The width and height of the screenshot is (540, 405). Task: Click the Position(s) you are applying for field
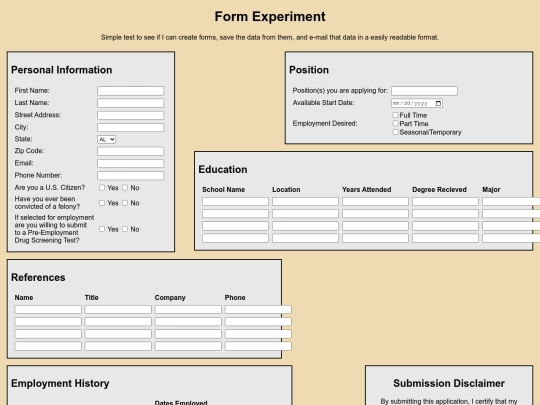pos(424,91)
